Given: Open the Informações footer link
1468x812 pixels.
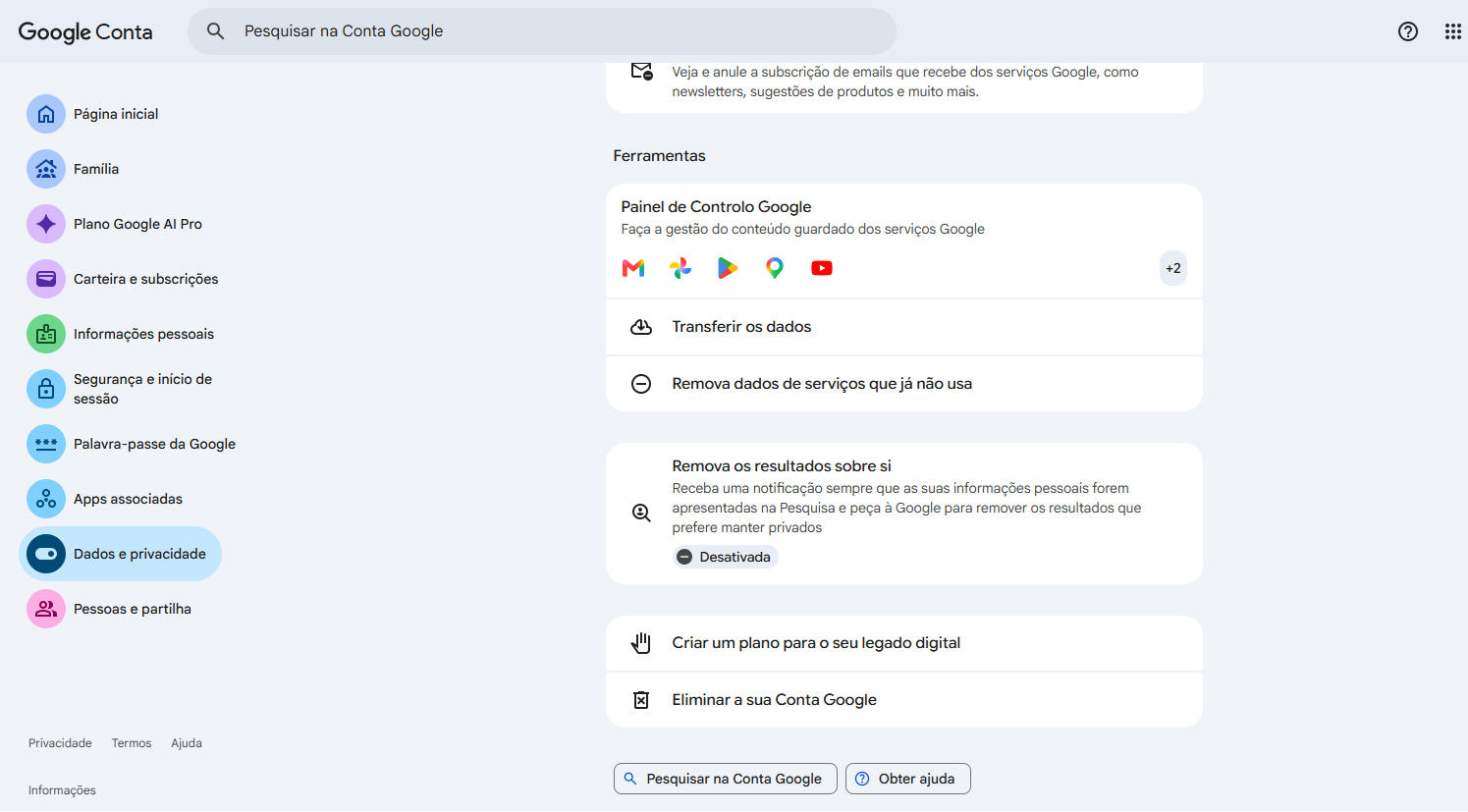Looking at the screenshot, I should [62, 790].
